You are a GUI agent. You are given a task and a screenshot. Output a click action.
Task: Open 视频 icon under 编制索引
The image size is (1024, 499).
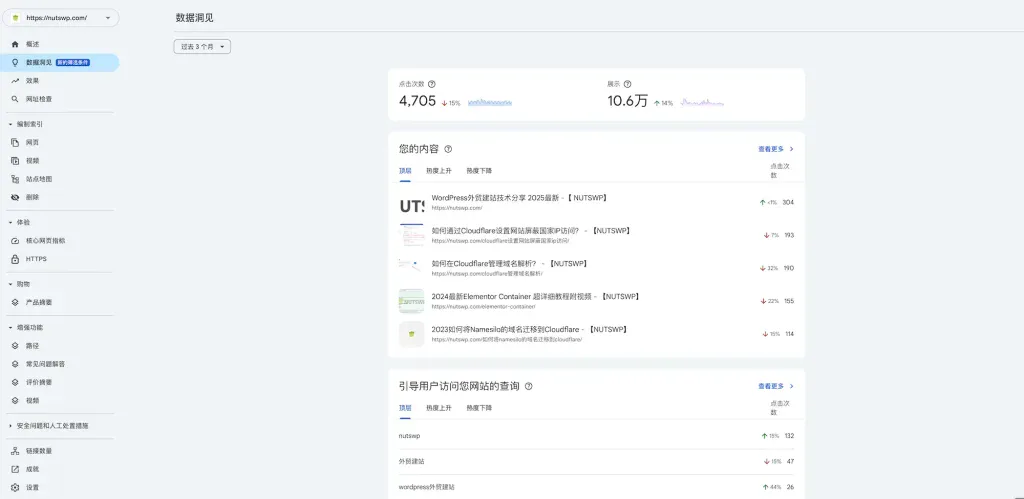(x=15, y=161)
